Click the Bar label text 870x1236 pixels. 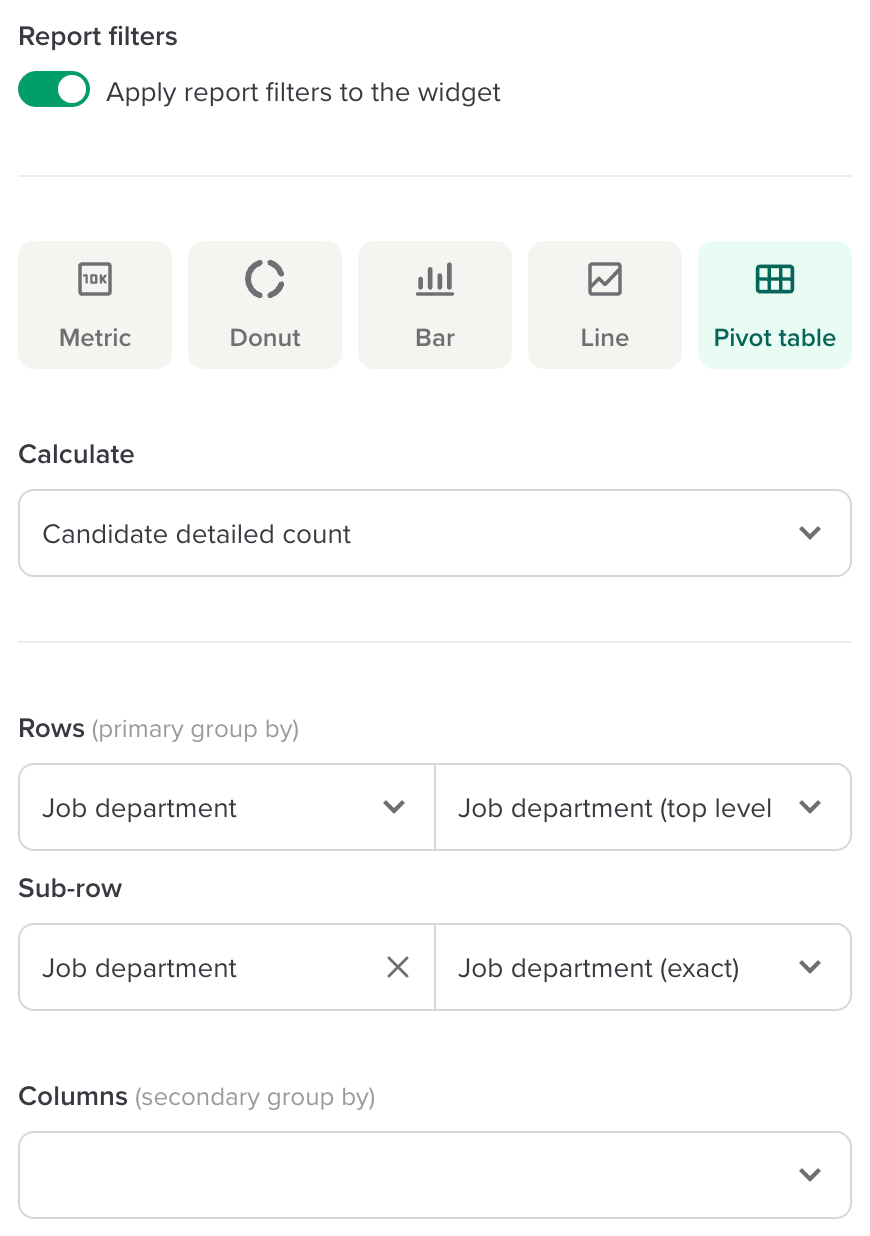point(435,338)
